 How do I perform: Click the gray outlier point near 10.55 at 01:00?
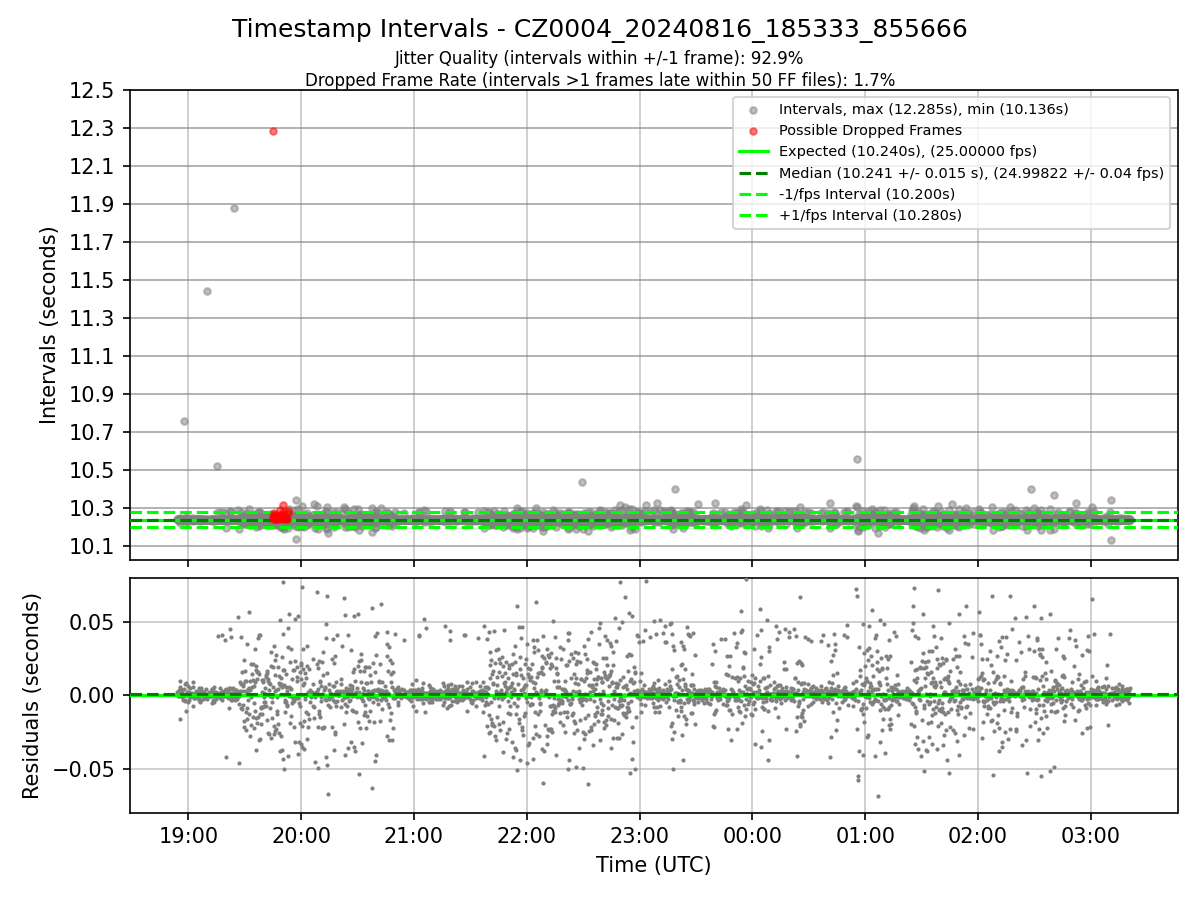pos(857,459)
